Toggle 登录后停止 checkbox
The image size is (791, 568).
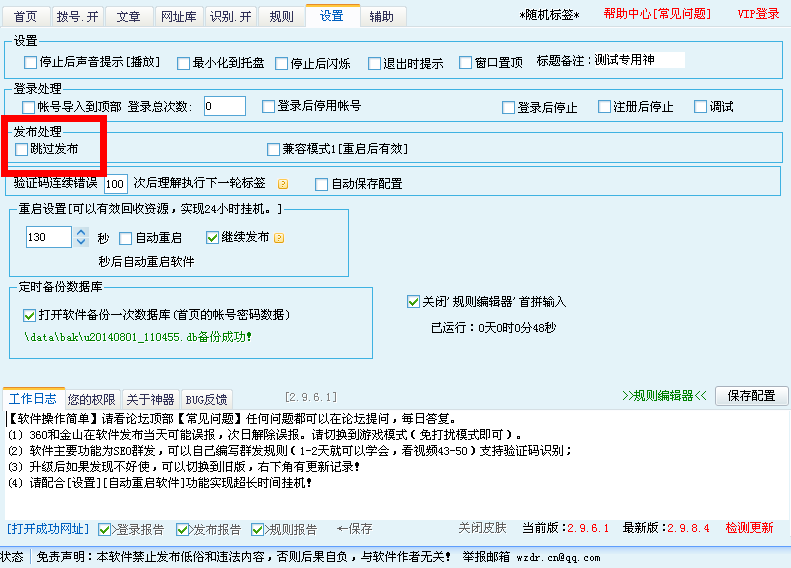[x=508, y=107]
